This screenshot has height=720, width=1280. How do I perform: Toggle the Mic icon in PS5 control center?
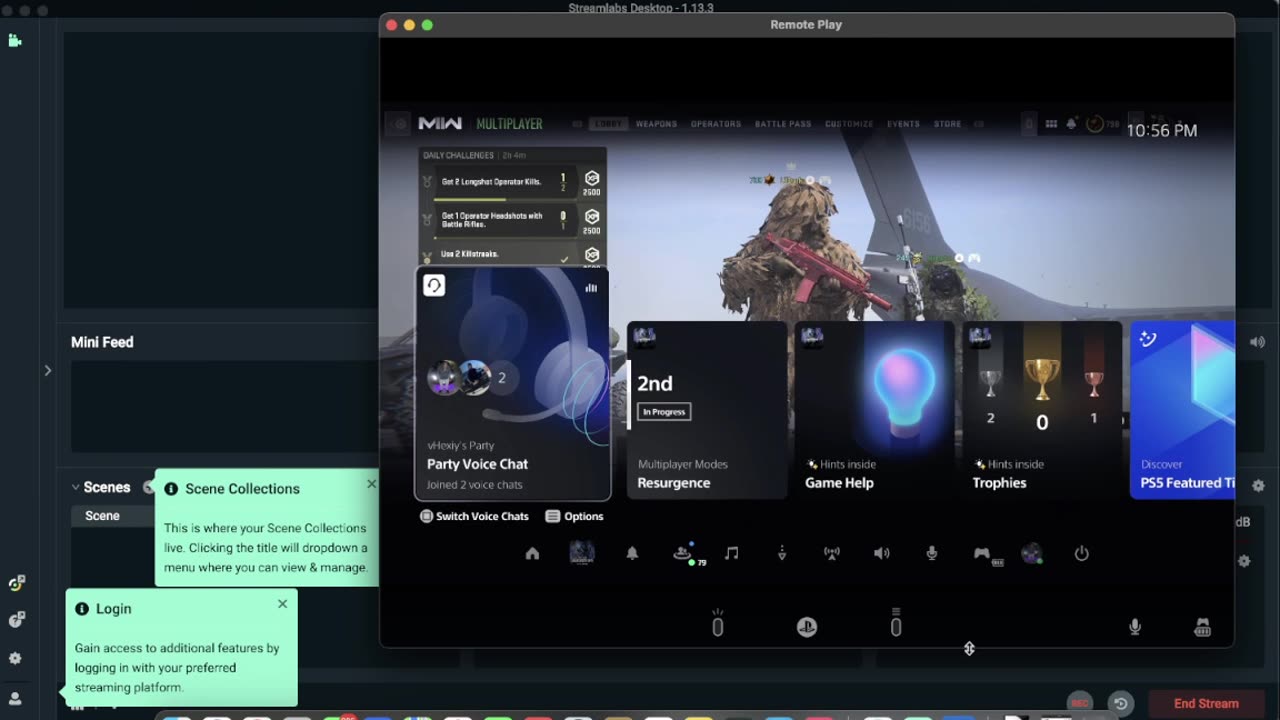pyautogui.click(x=932, y=554)
